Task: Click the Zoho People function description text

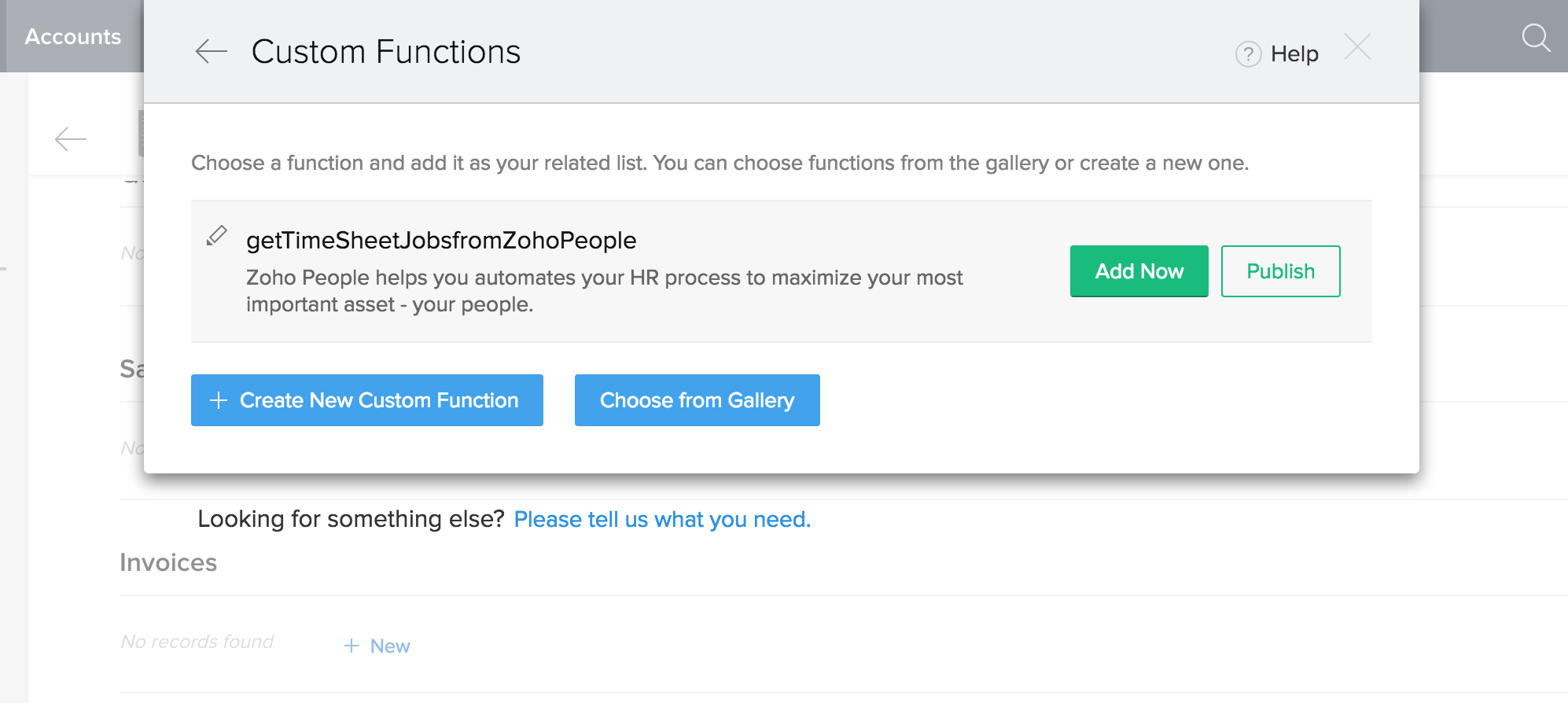Action: (x=603, y=291)
